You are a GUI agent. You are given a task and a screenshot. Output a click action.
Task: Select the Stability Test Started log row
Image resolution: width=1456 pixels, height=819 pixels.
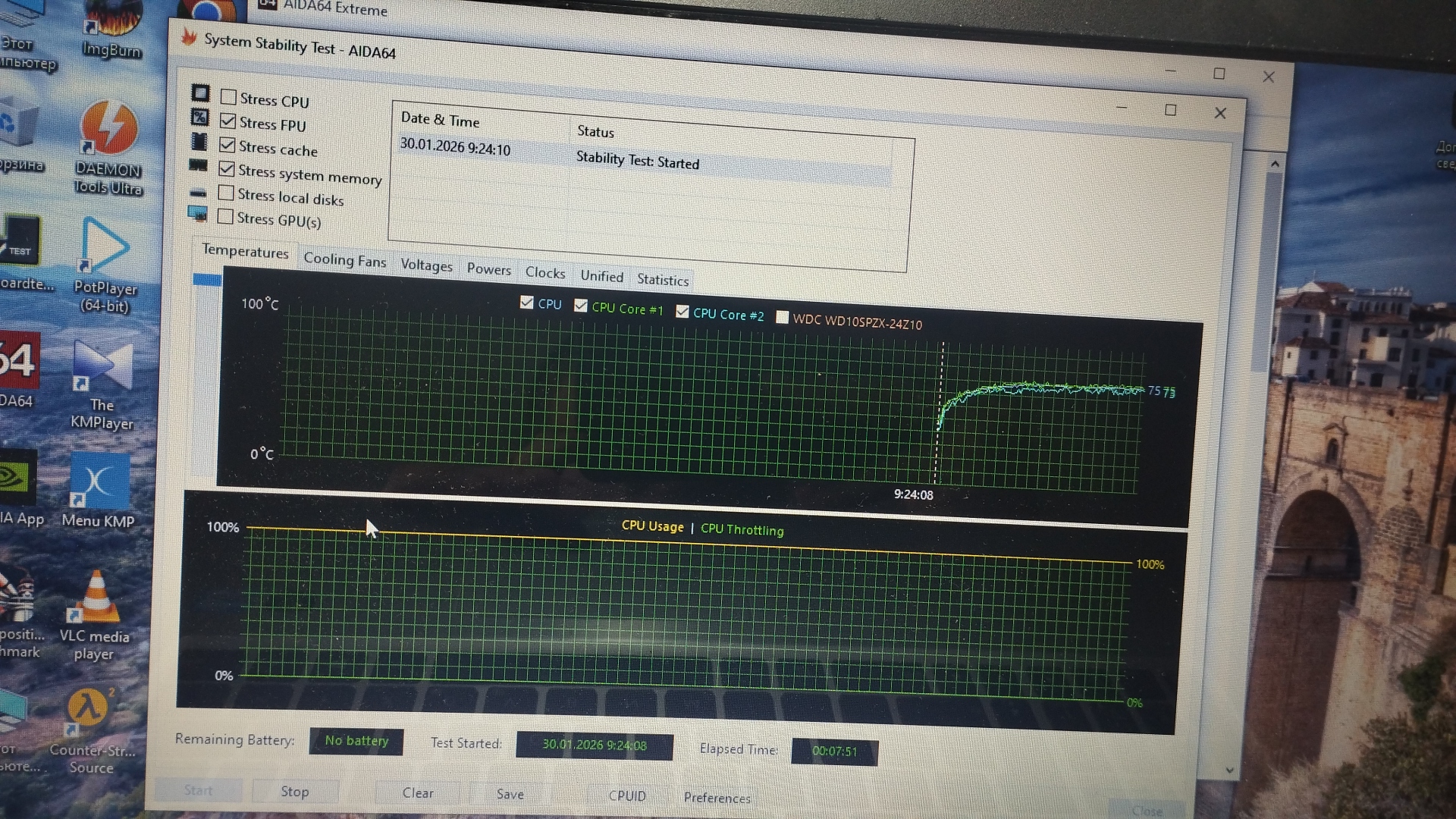pos(637,161)
